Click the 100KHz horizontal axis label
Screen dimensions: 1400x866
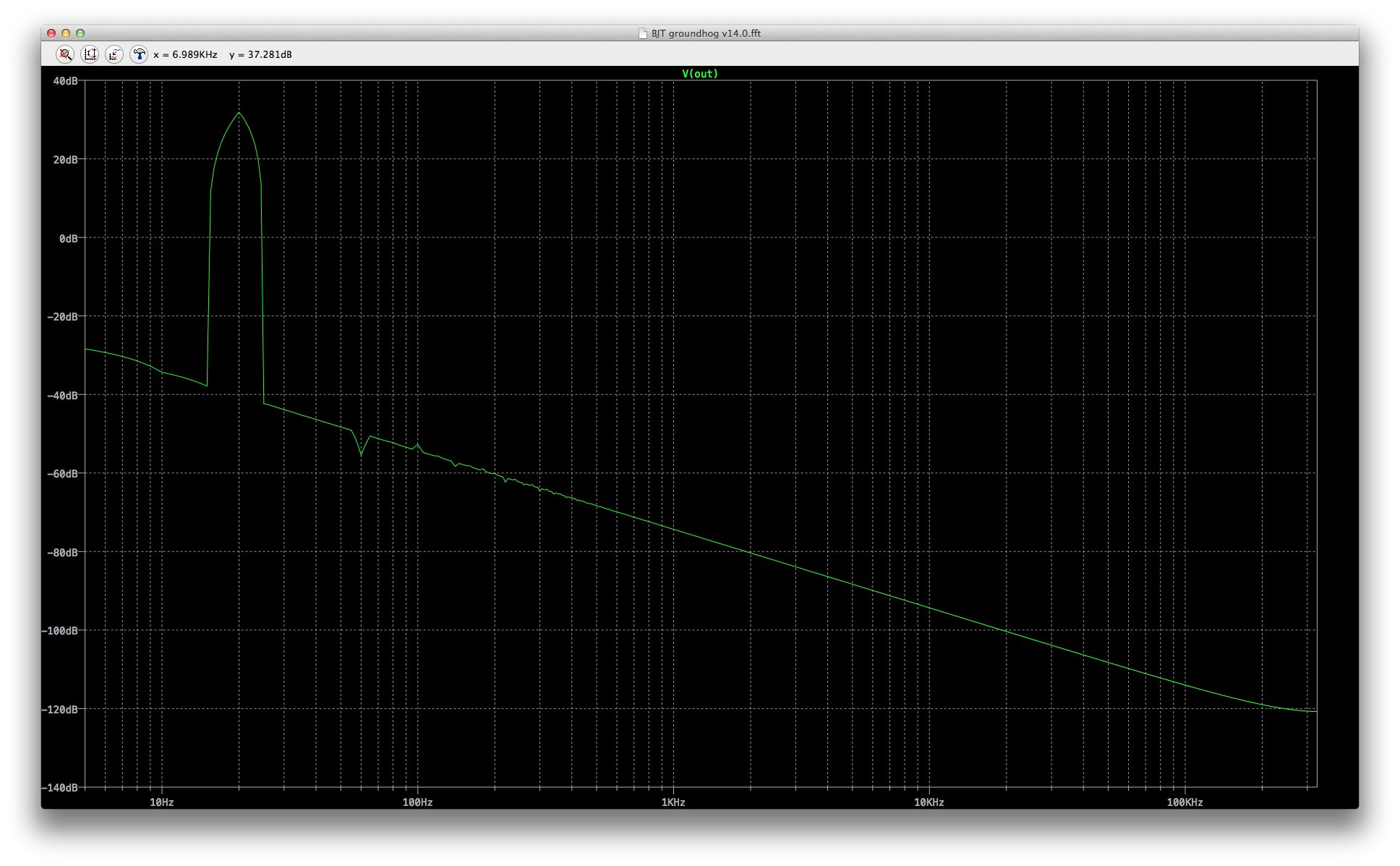click(x=1185, y=802)
